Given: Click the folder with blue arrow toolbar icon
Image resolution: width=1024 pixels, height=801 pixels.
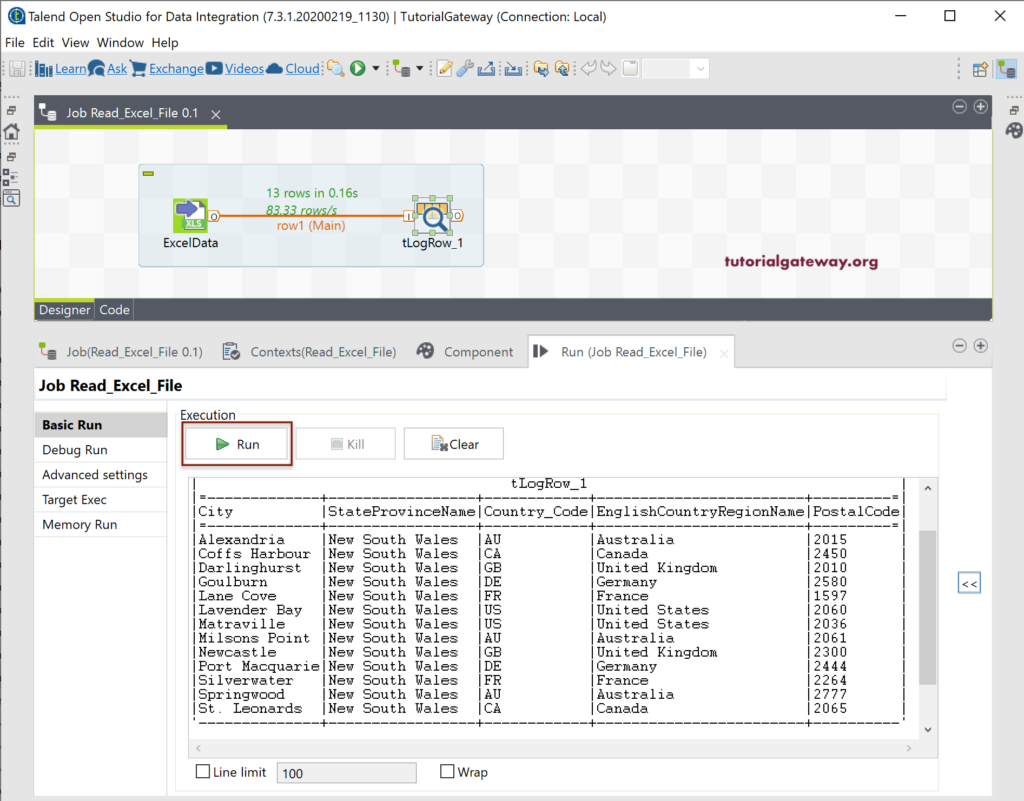Looking at the screenshot, I should tap(541, 69).
